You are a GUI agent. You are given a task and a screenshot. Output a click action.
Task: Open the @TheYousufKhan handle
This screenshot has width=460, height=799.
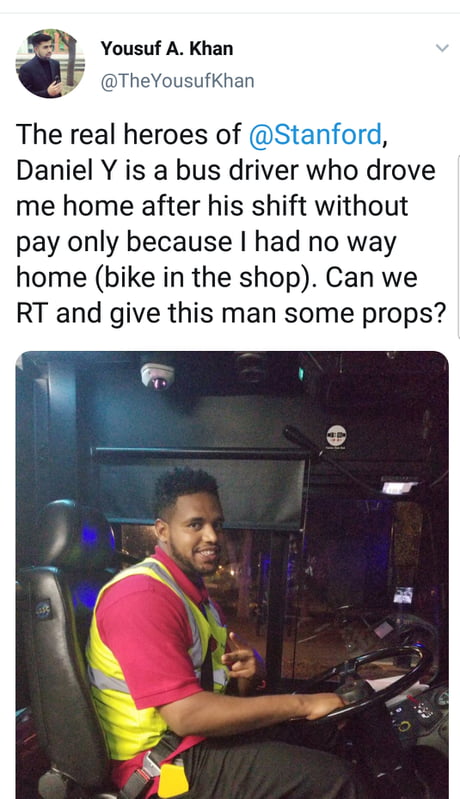click(x=177, y=82)
